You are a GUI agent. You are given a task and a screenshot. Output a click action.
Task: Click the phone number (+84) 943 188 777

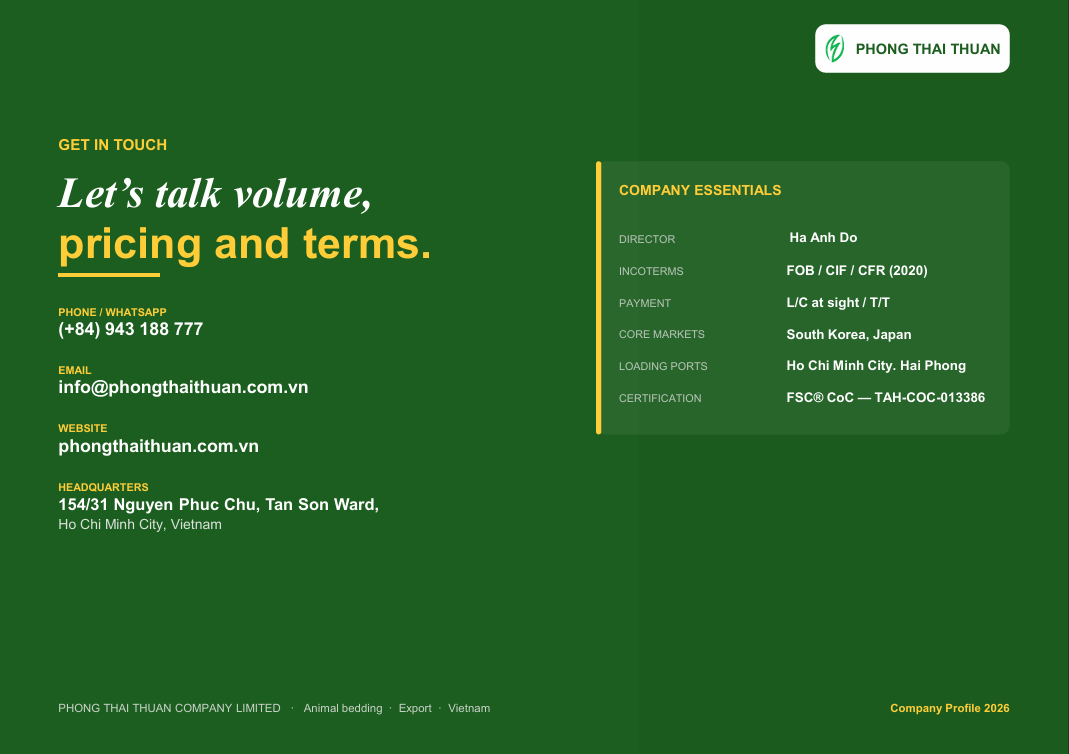131,329
